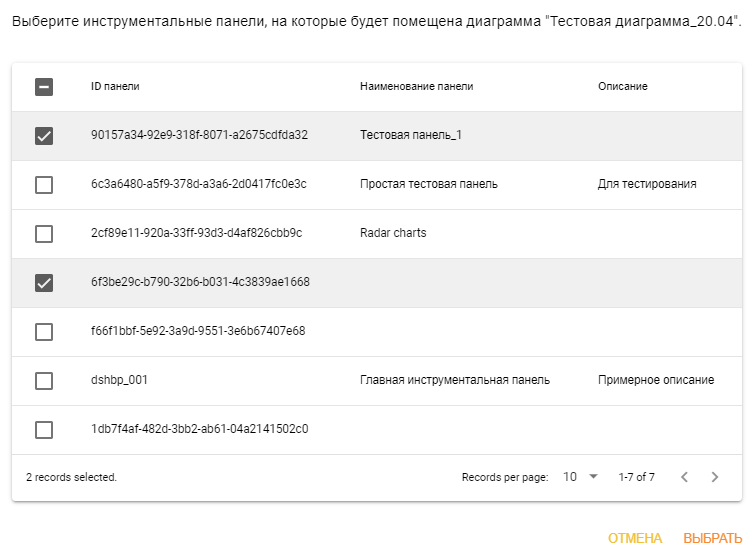The image size is (753, 556).
Task: Uncheck the 6f3be29c-b790 row checkbox
Action: tap(44, 283)
